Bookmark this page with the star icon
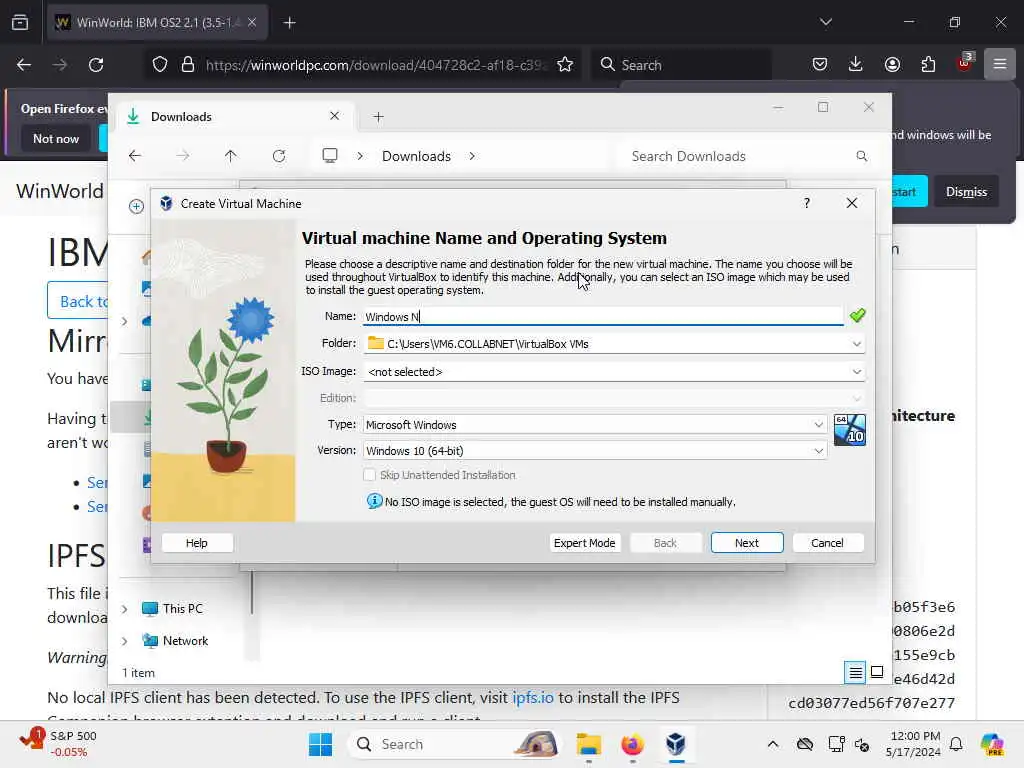Image resolution: width=1024 pixels, height=768 pixels. (x=565, y=65)
